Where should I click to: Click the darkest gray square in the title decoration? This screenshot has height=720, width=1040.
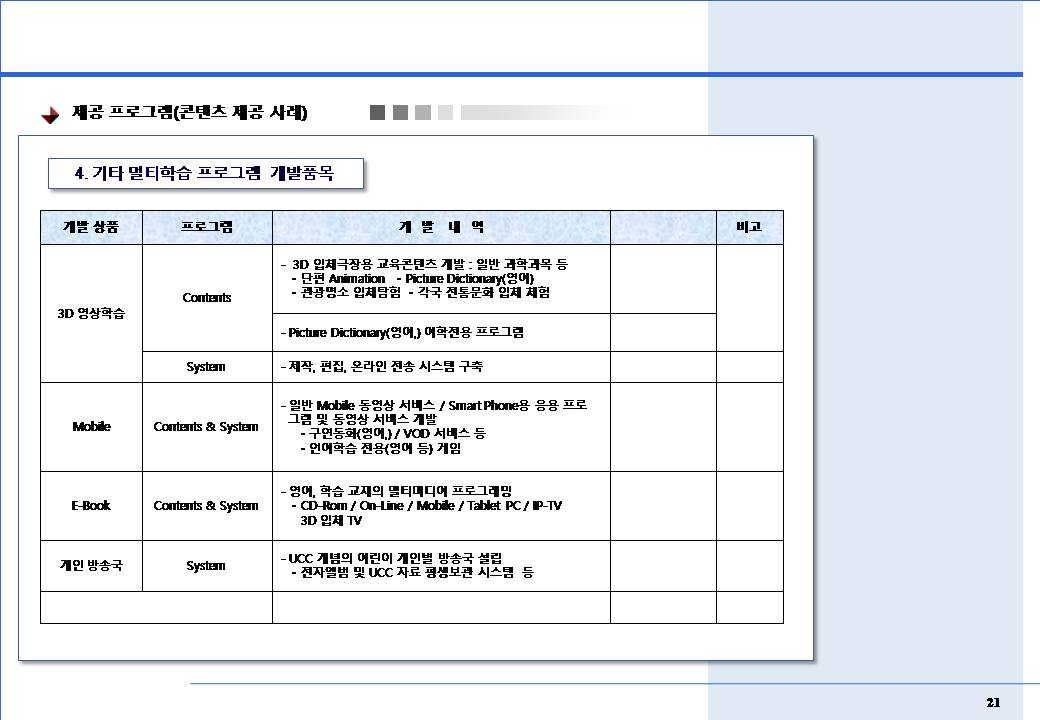pos(377,113)
